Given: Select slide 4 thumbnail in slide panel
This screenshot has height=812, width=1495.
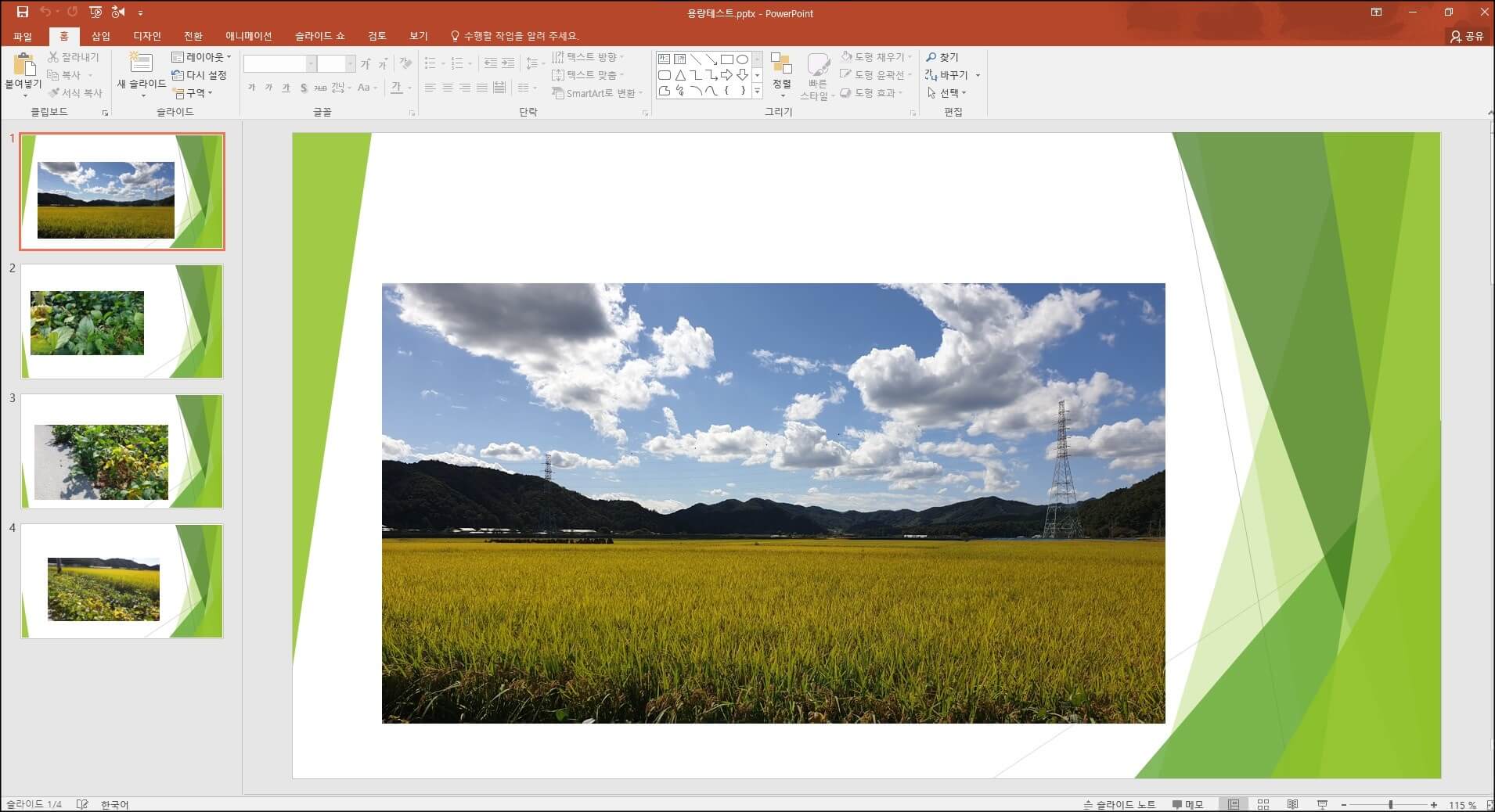Looking at the screenshot, I should [122, 581].
